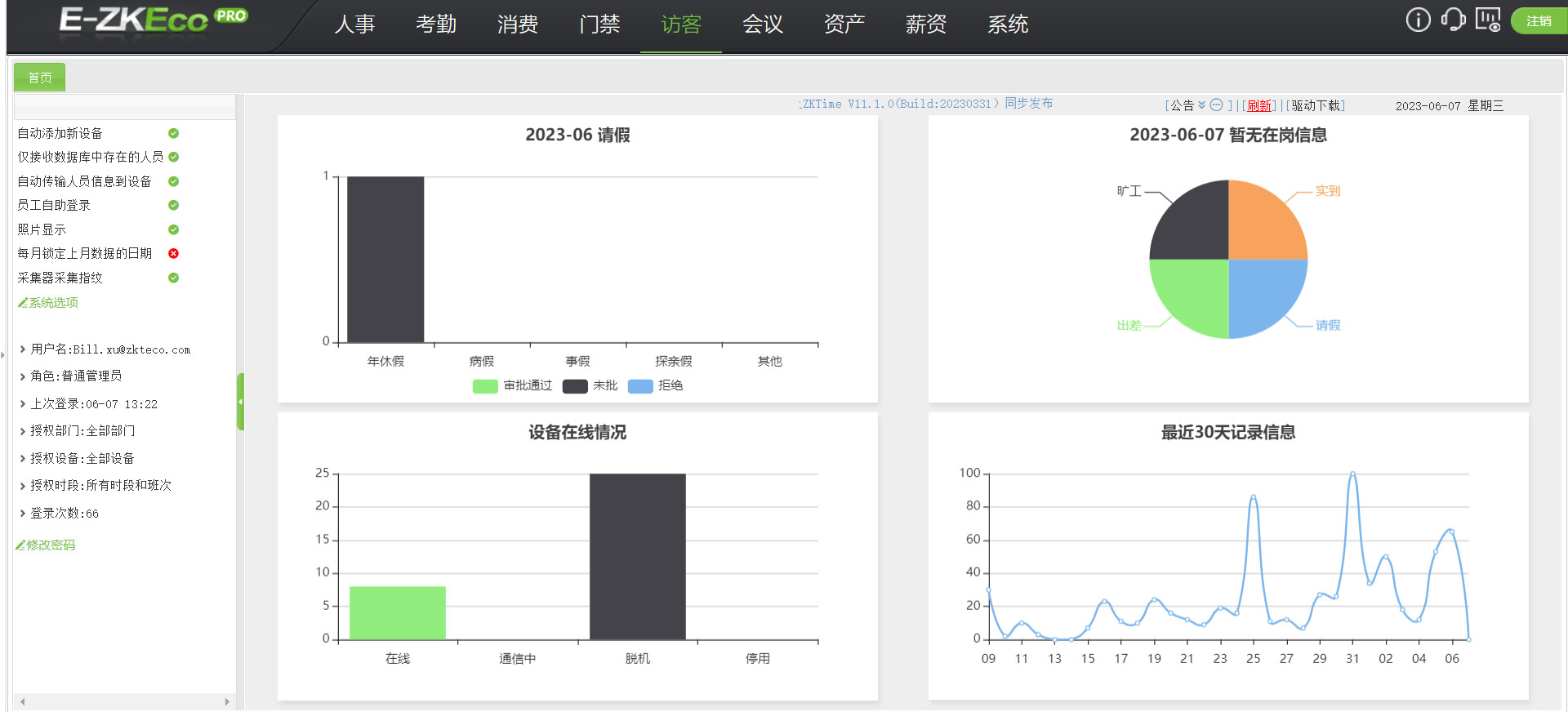Toggle the green 审批通过 legend swatch
The image size is (1568, 712).
(x=485, y=386)
